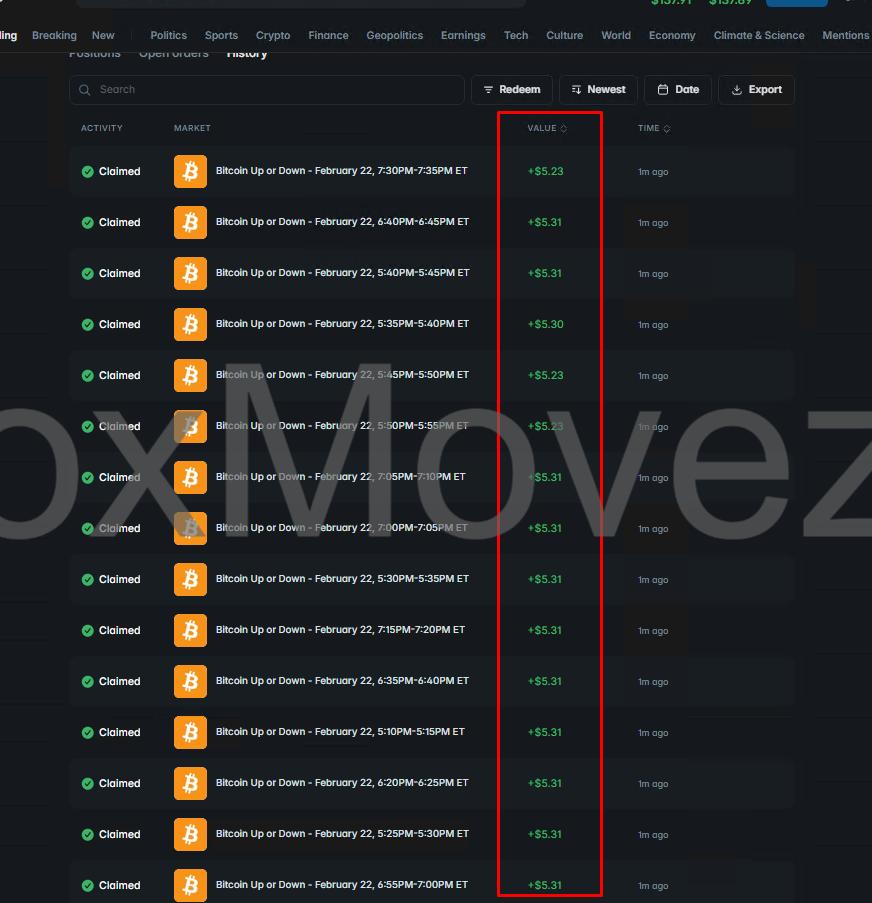
Task: Click green check icon on 5:35PM-5:40PM row
Action: [x=88, y=324]
